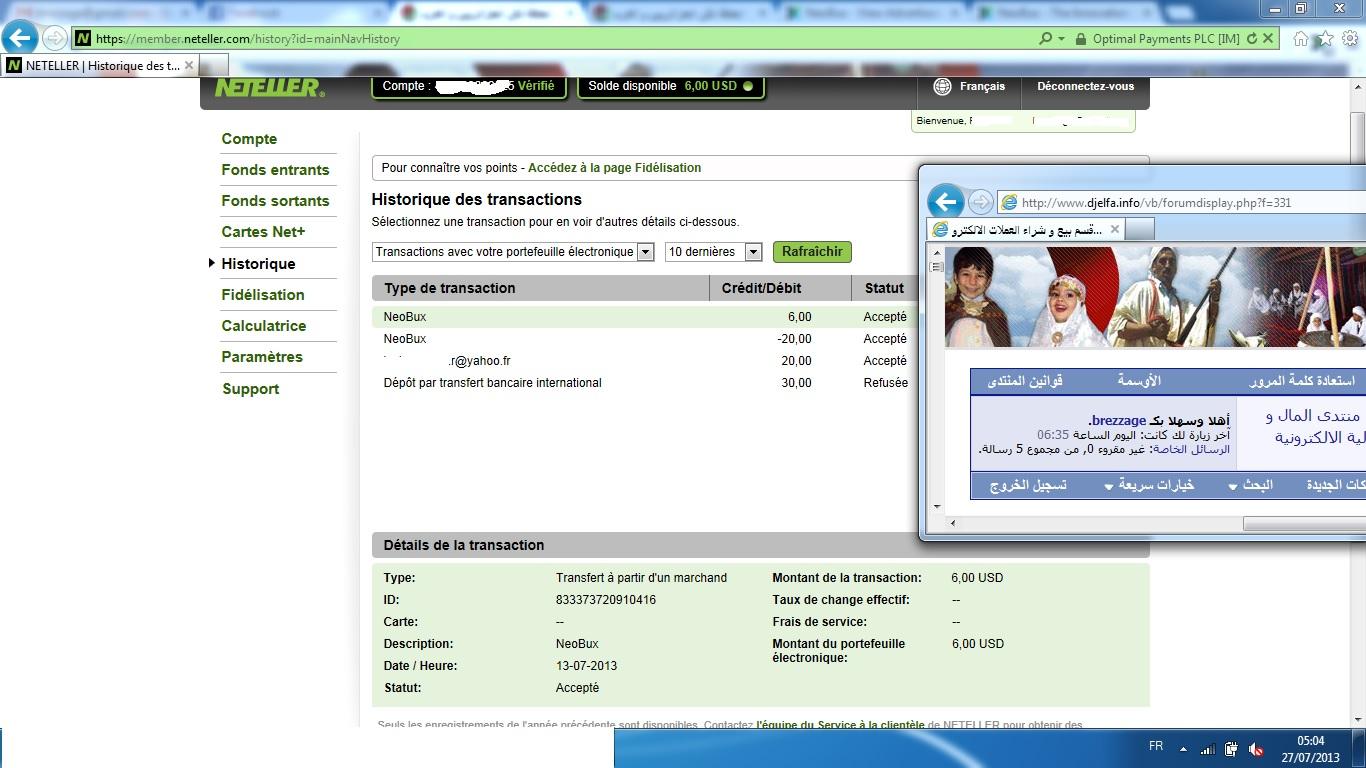
Task: Click the globe language icon next to Français
Action: pyautogui.click(x=942, y=87)
